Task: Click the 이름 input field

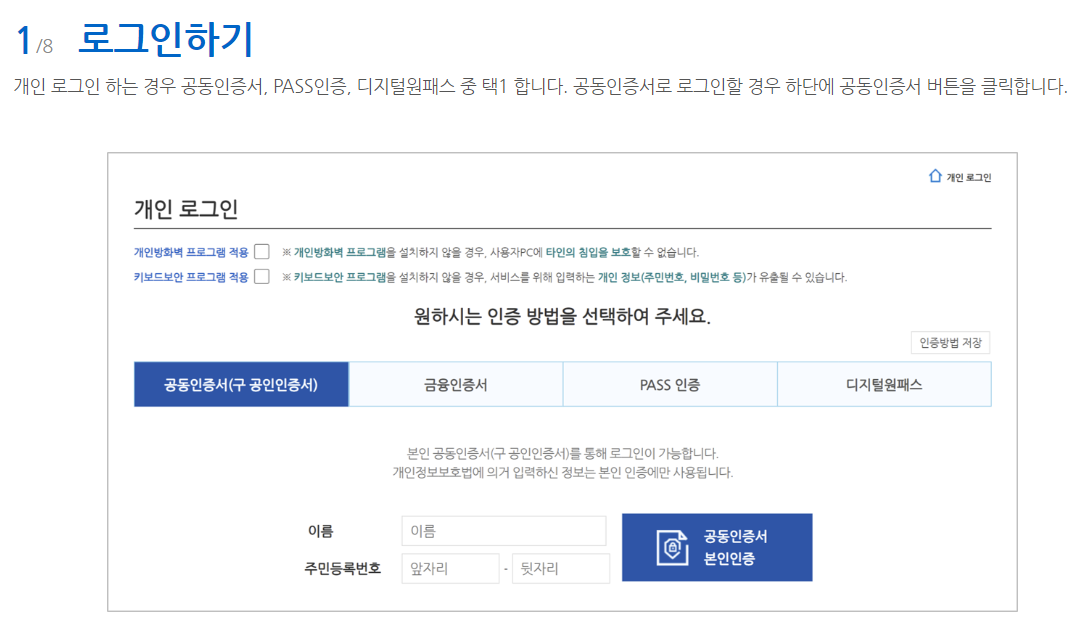Action: coord(504,530)
